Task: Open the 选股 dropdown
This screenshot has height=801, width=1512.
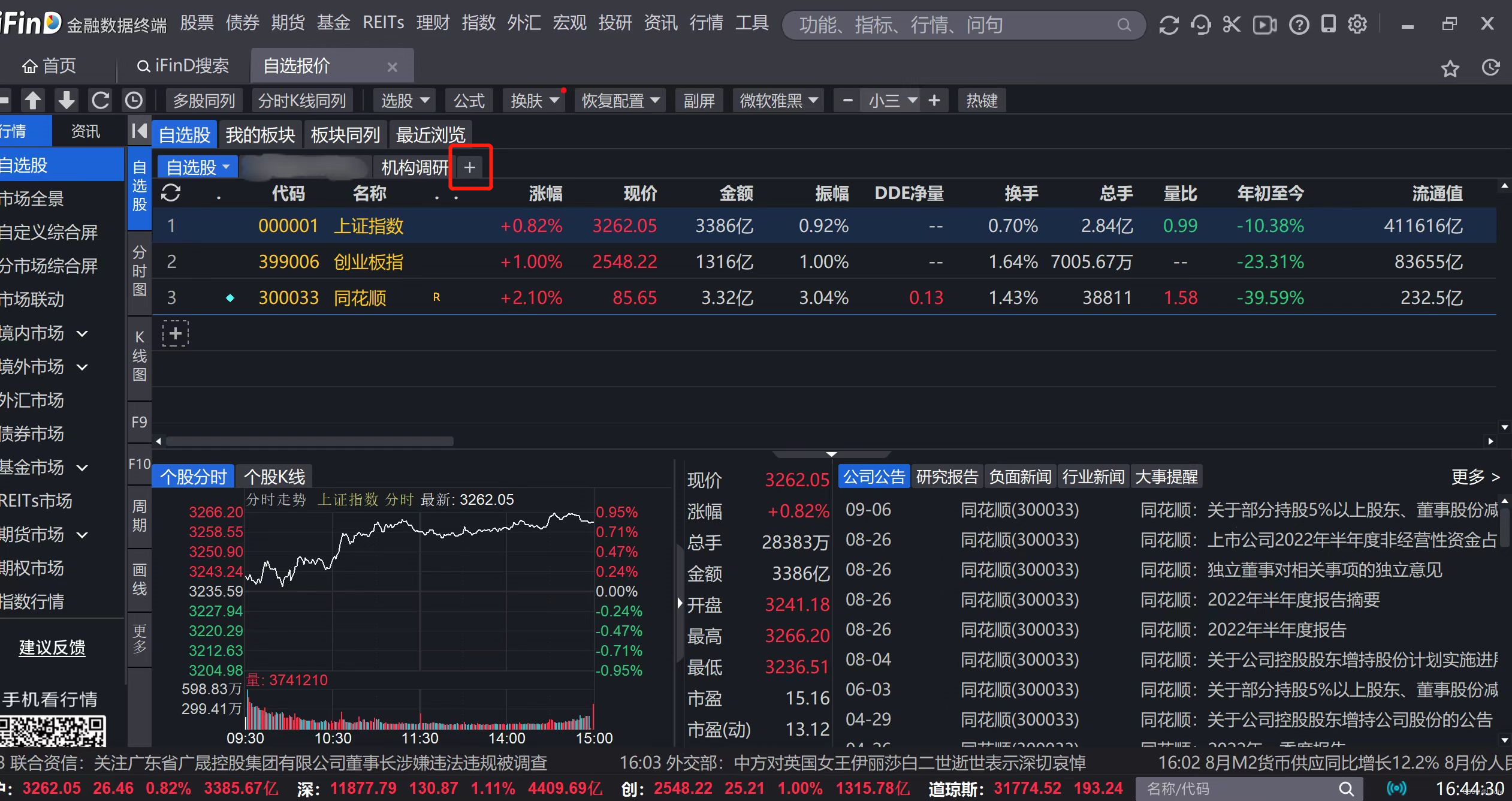Action: [x=405, y=100]
